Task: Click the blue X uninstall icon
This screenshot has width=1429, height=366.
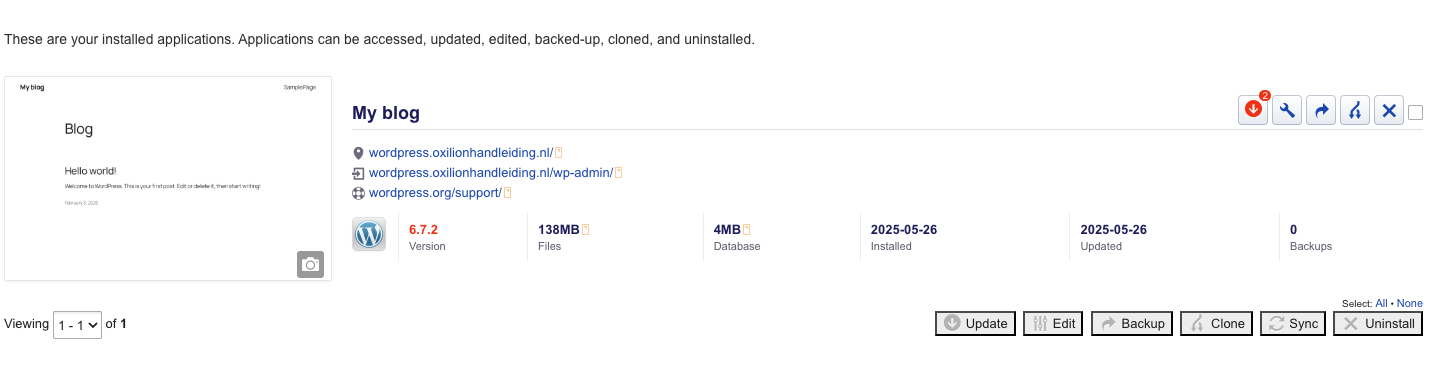Action: point(1388,111)
